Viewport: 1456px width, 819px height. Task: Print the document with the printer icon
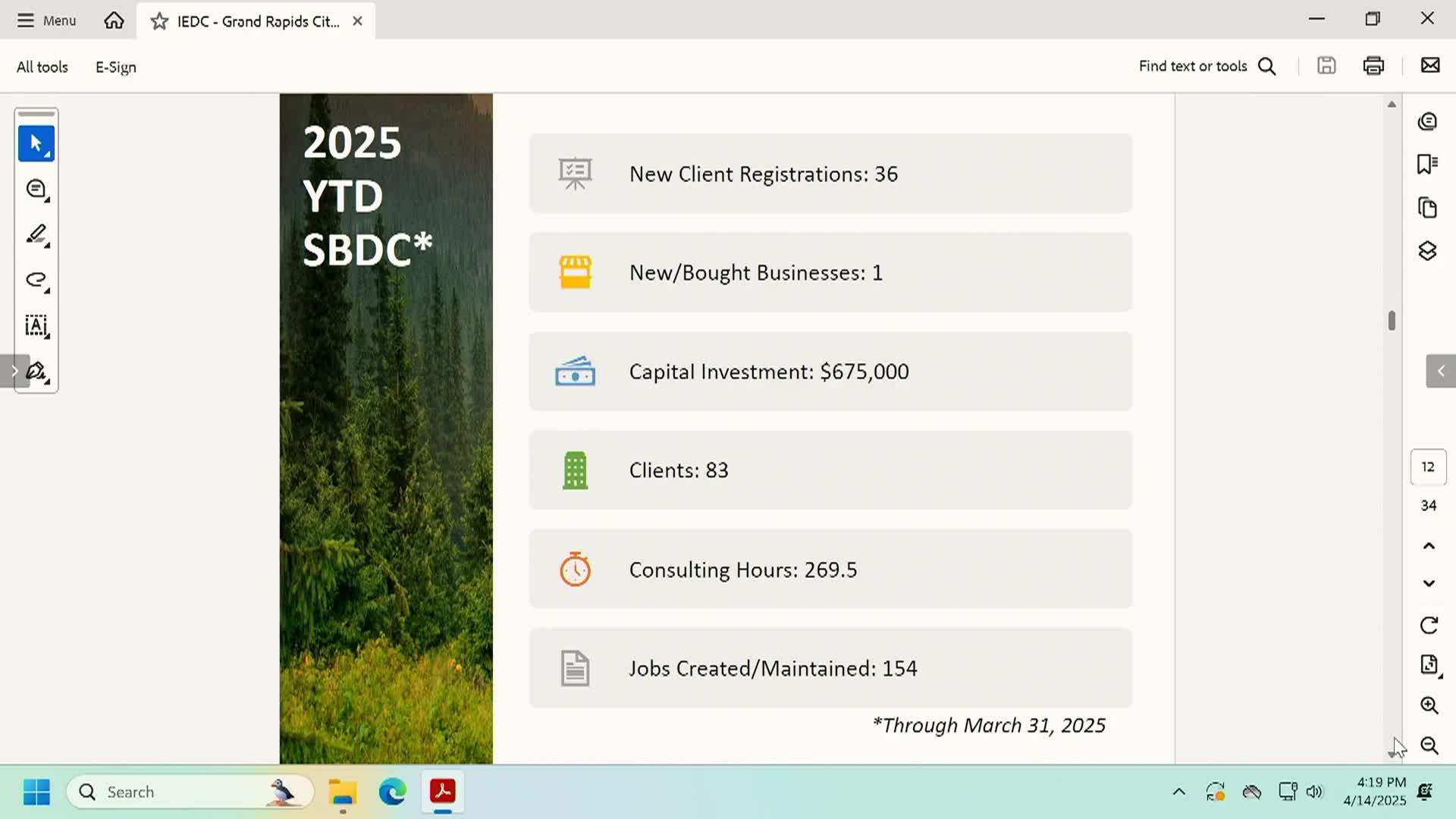[1373, 65]
